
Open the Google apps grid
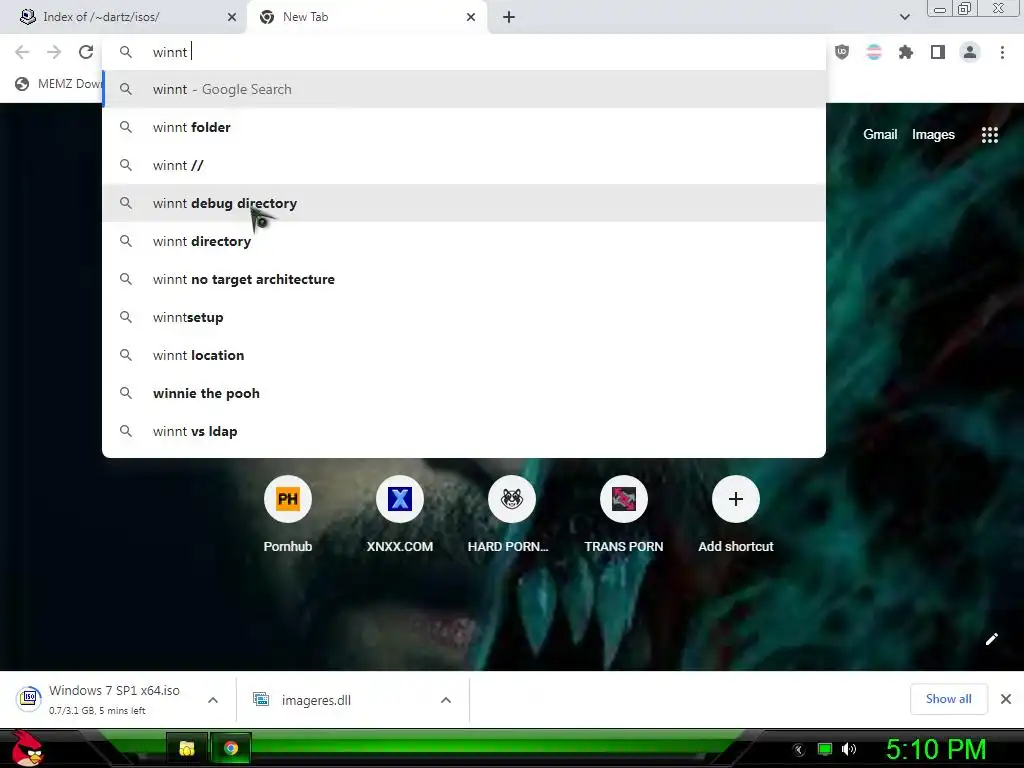point(990,135)
